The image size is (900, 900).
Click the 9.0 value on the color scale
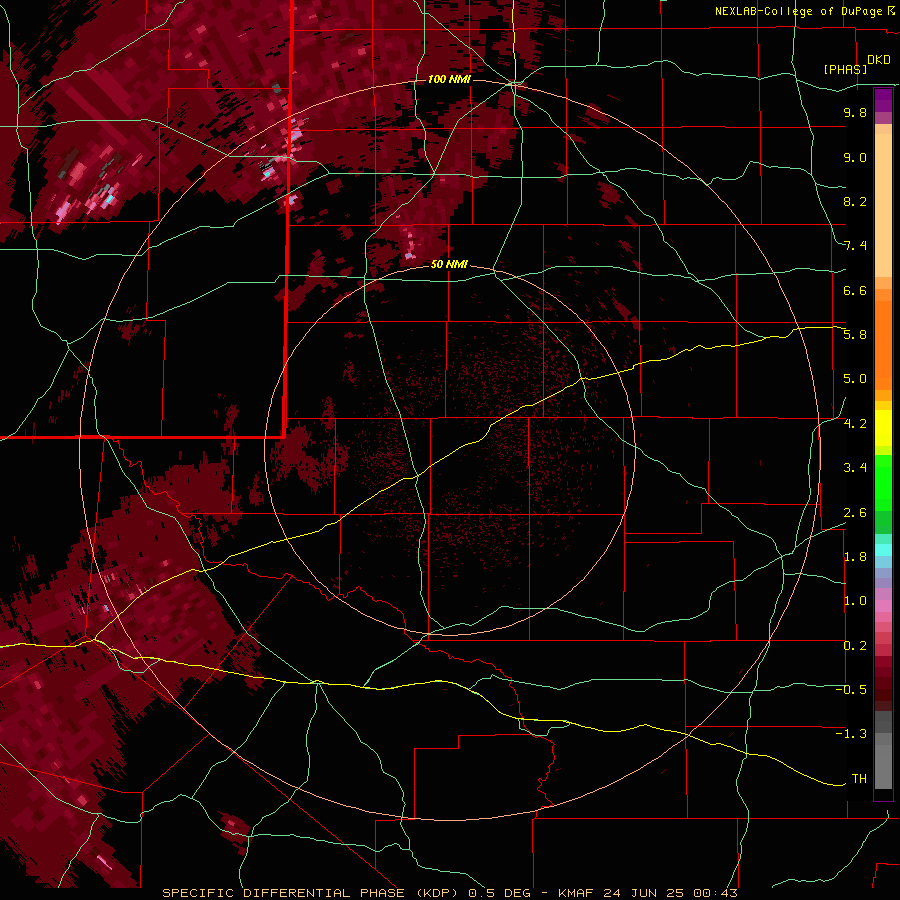(x=855, y=157)
